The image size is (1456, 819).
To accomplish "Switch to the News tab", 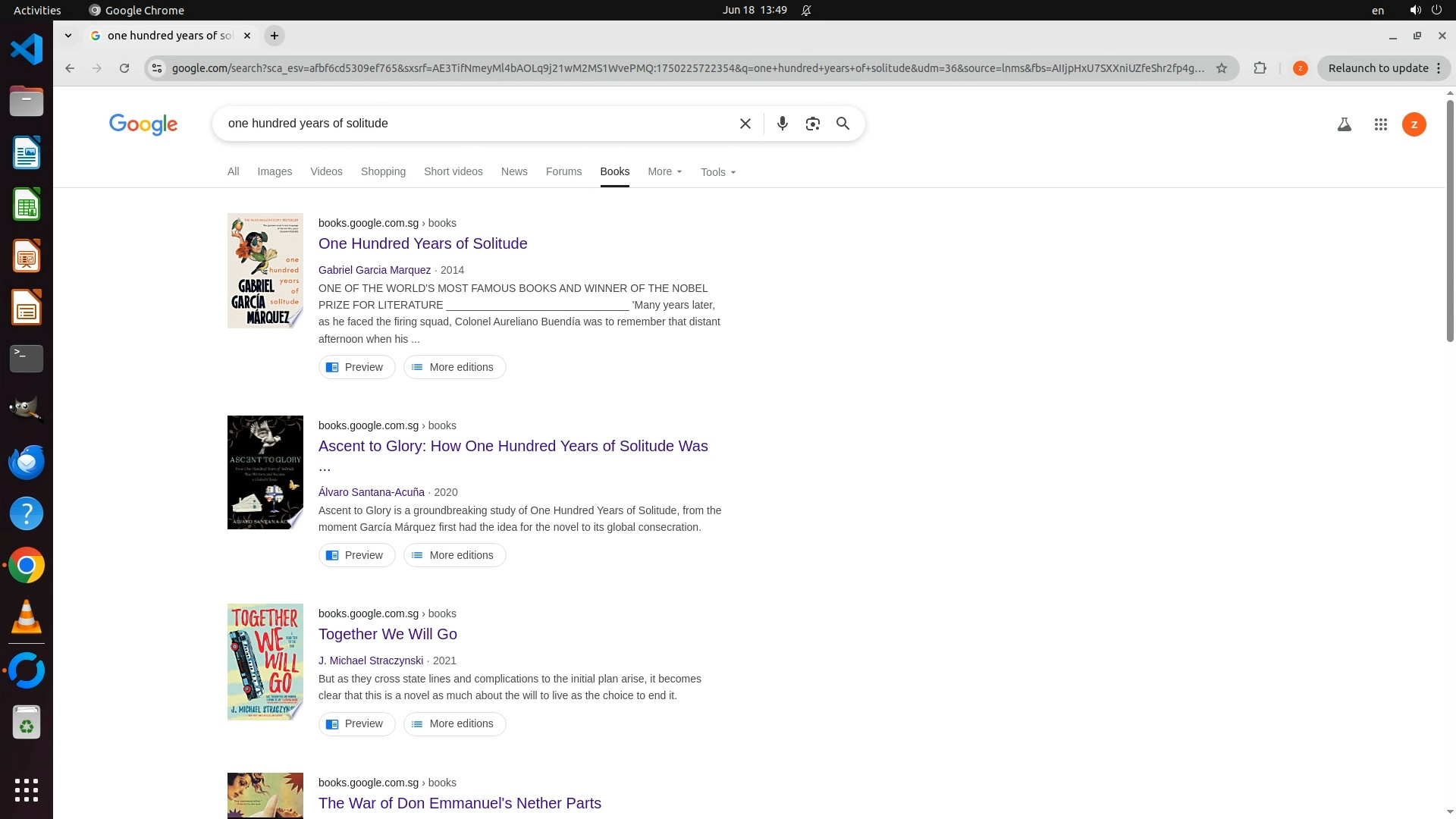I will tap(513, 172).
